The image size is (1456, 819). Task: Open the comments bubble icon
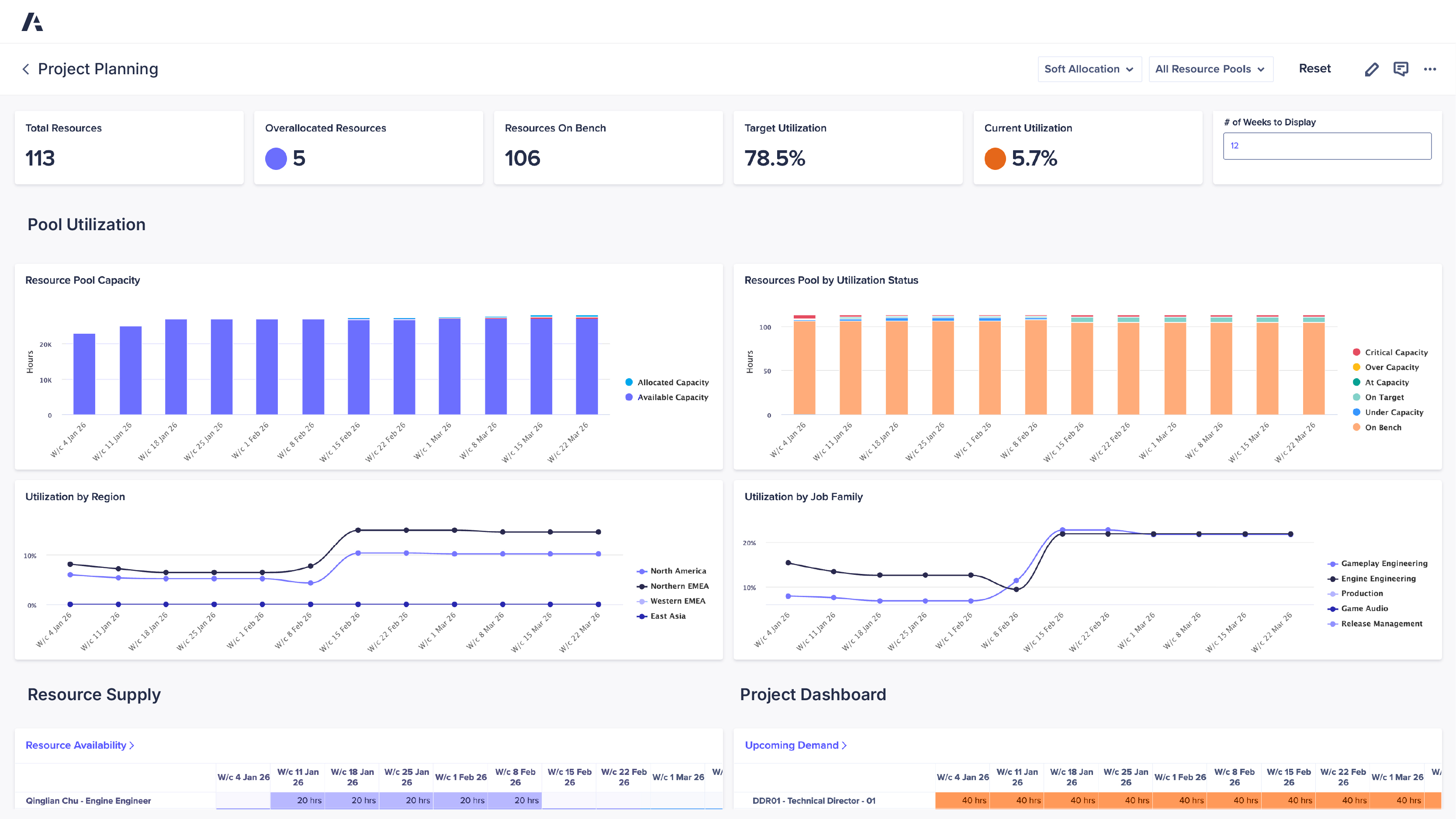1401,69
